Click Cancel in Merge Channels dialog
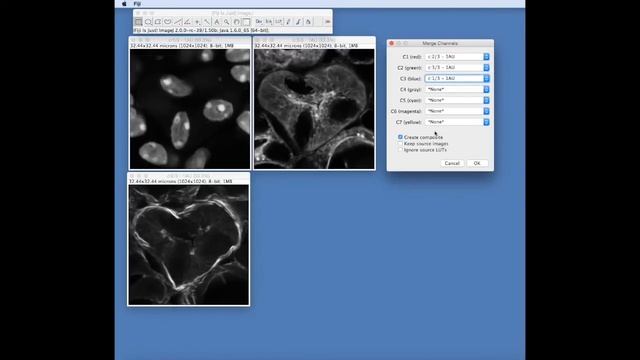 pyautogui.click(x=452, y=163)
